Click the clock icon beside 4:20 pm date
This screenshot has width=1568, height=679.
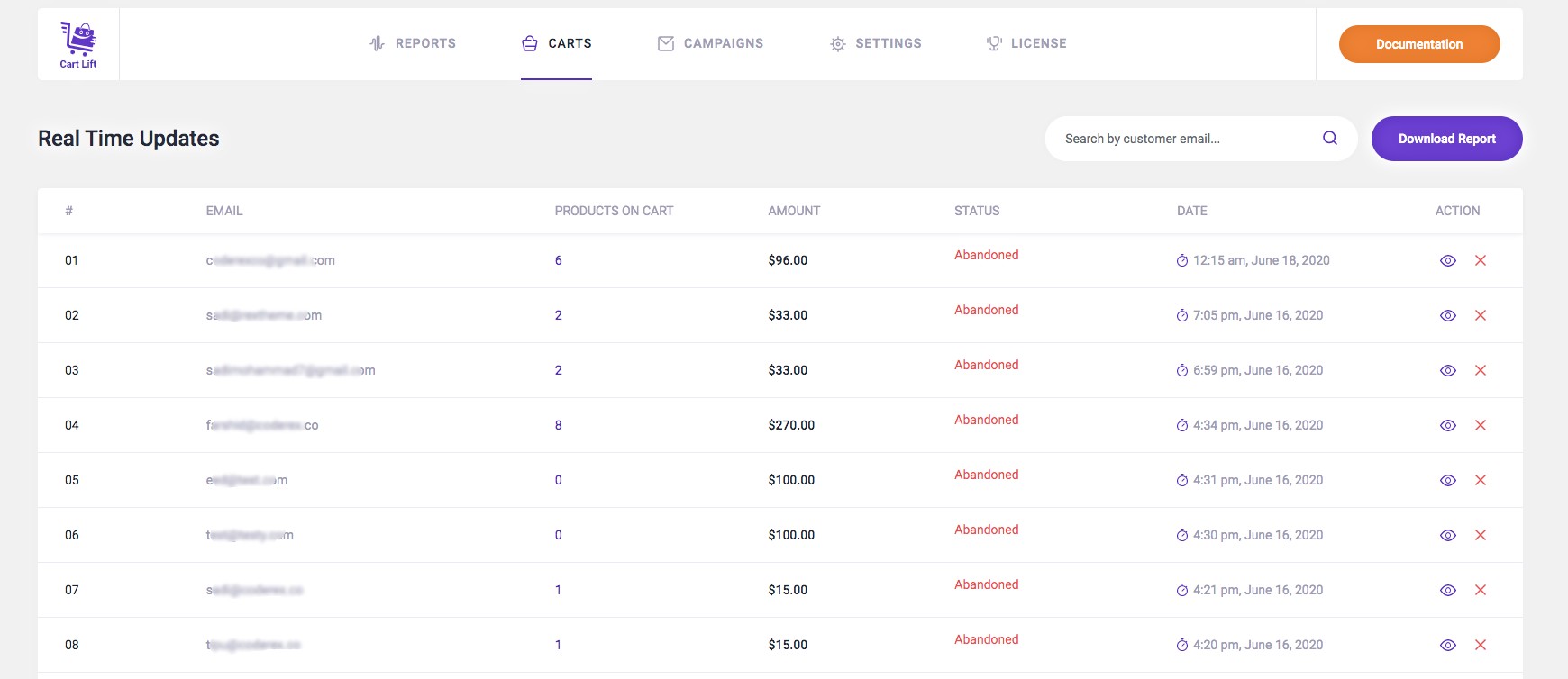[1182, 645]
